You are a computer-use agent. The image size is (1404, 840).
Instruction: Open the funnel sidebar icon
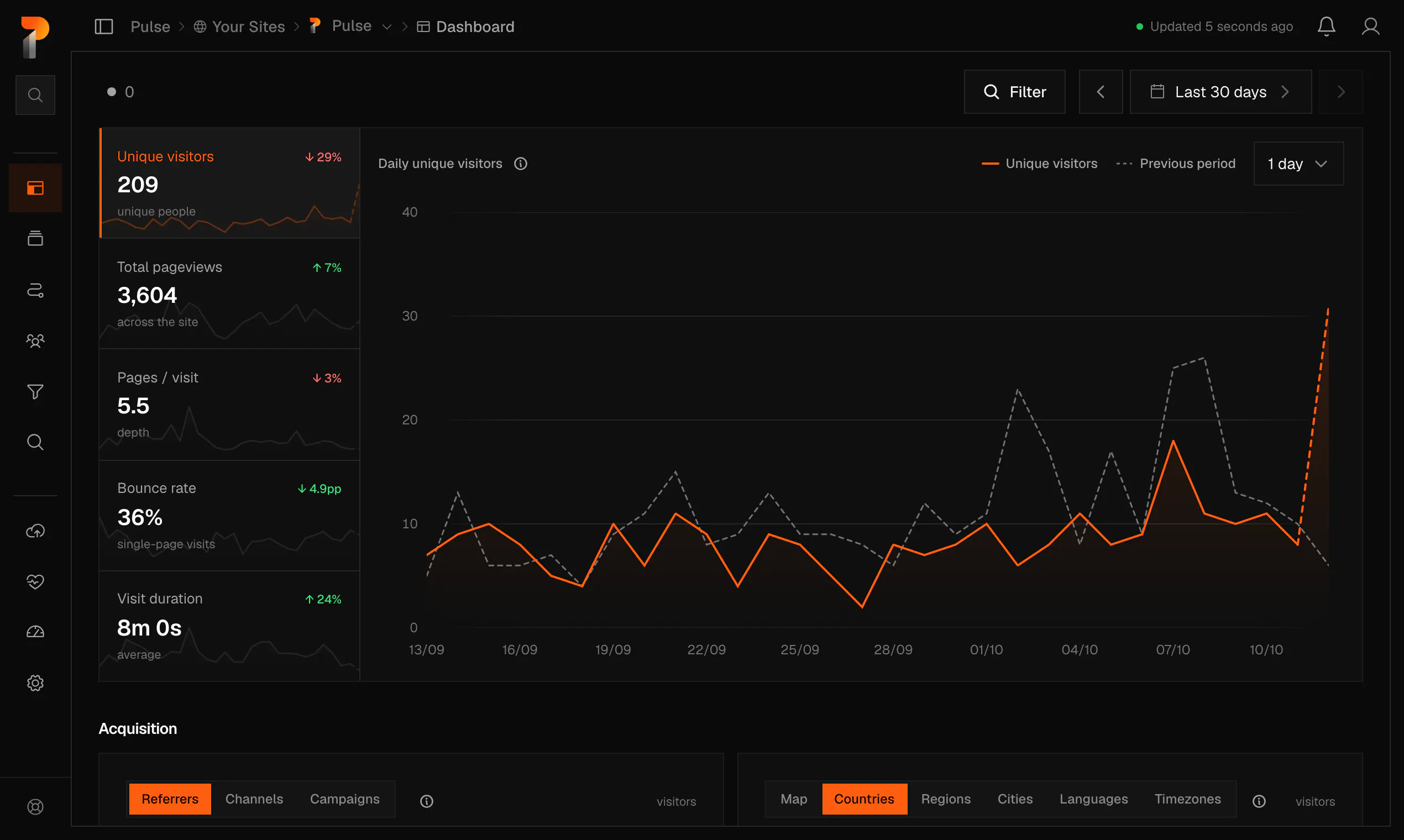point(35,392)
